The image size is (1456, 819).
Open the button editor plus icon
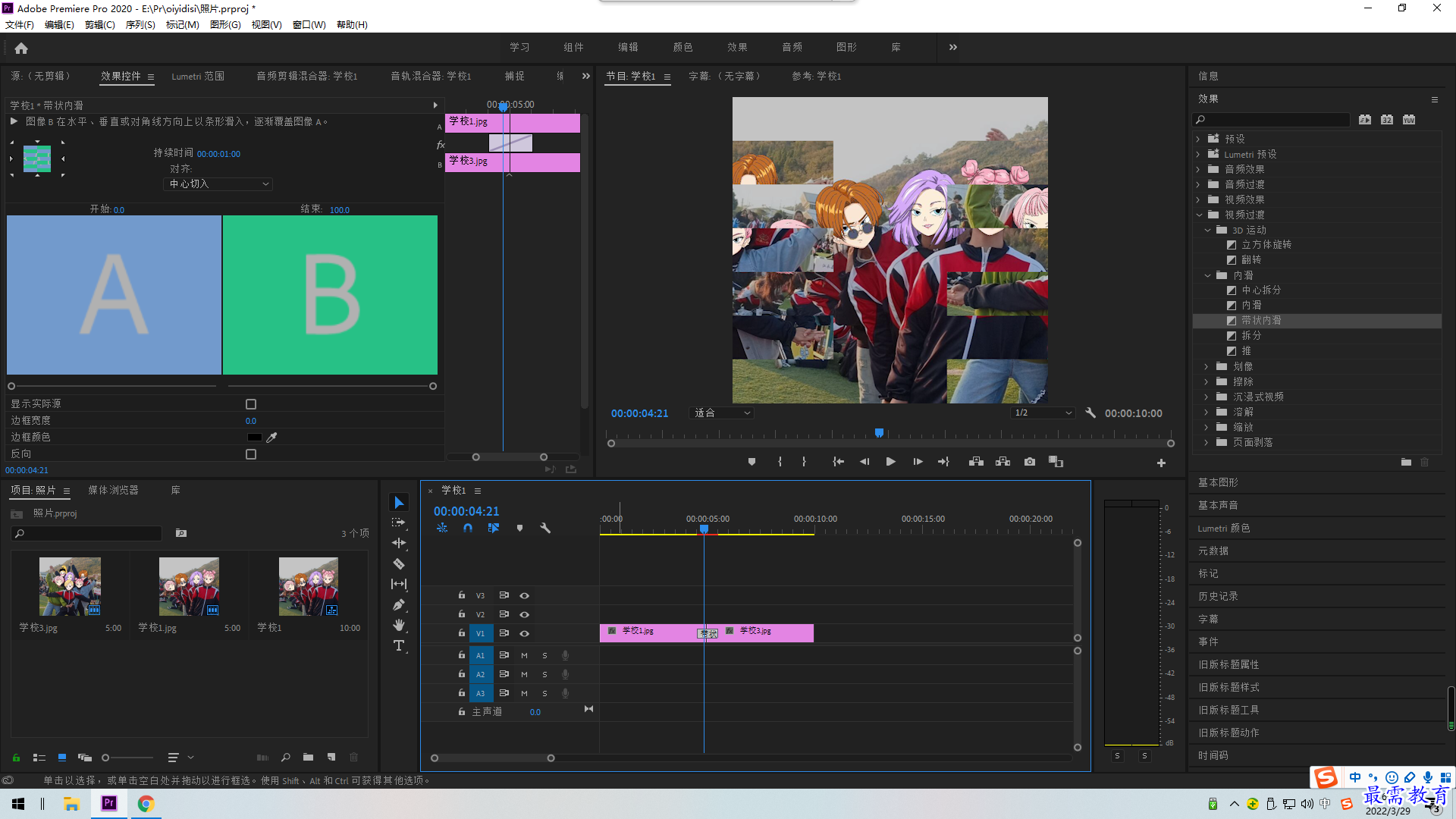(x=1161, y=463)
